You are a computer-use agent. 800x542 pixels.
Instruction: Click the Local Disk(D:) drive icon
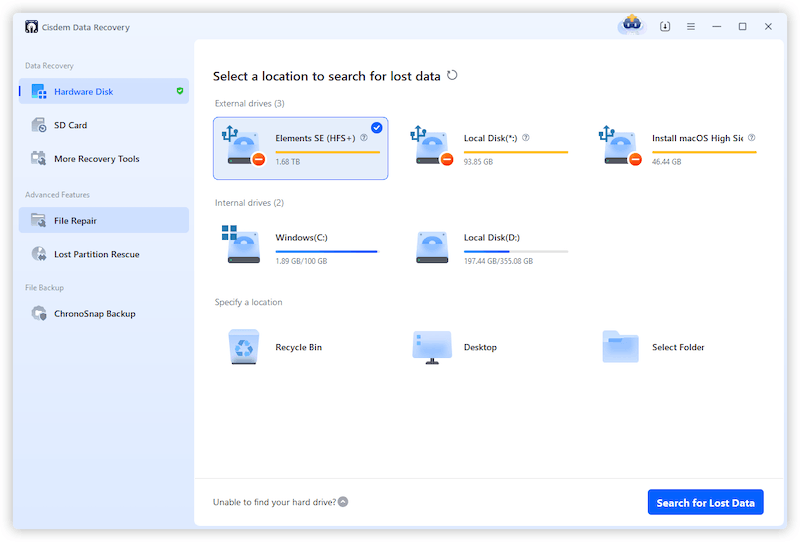432,247
